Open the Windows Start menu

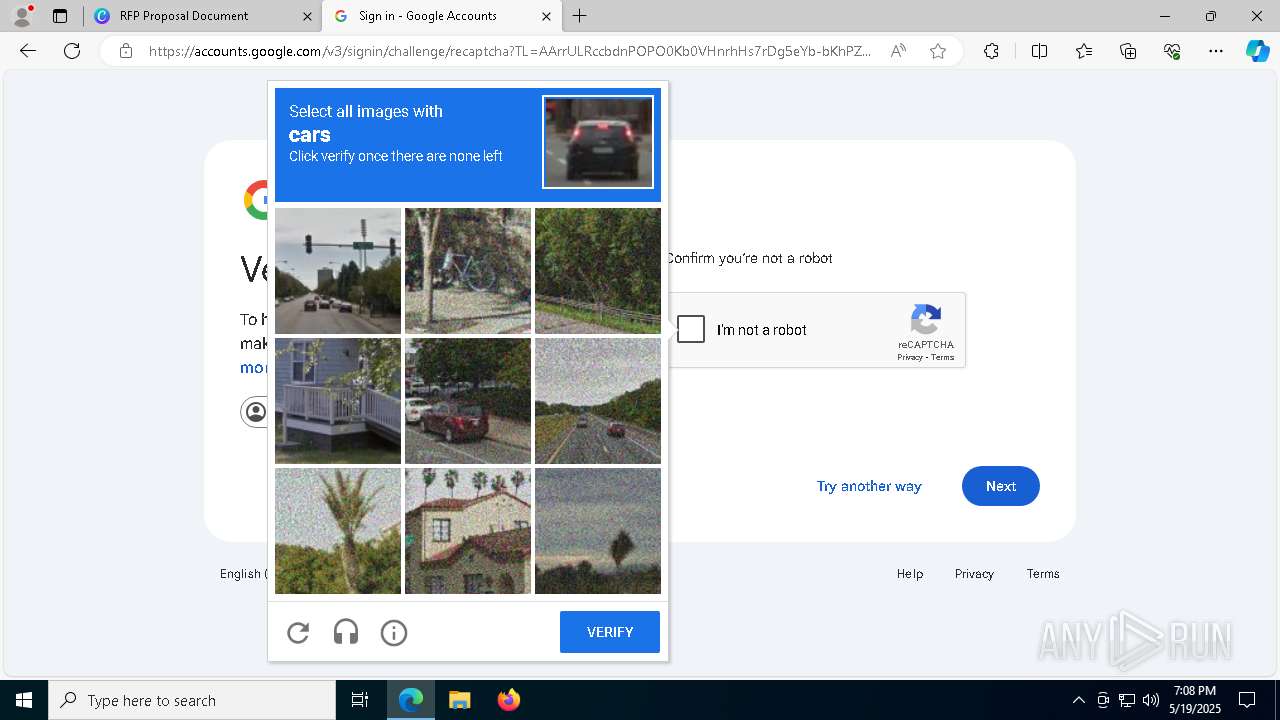[x=24, y=700]
